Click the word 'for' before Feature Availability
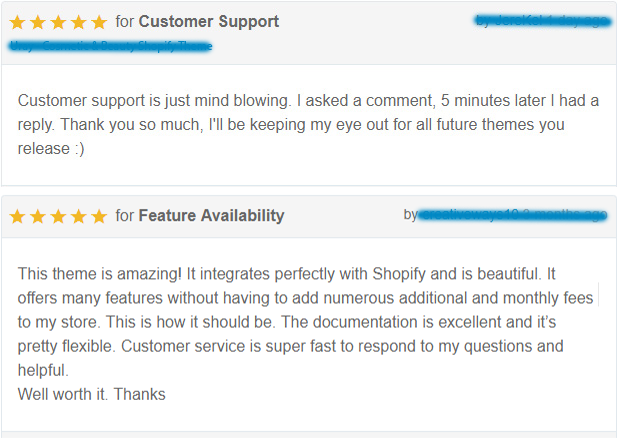 tap(125, 216)
